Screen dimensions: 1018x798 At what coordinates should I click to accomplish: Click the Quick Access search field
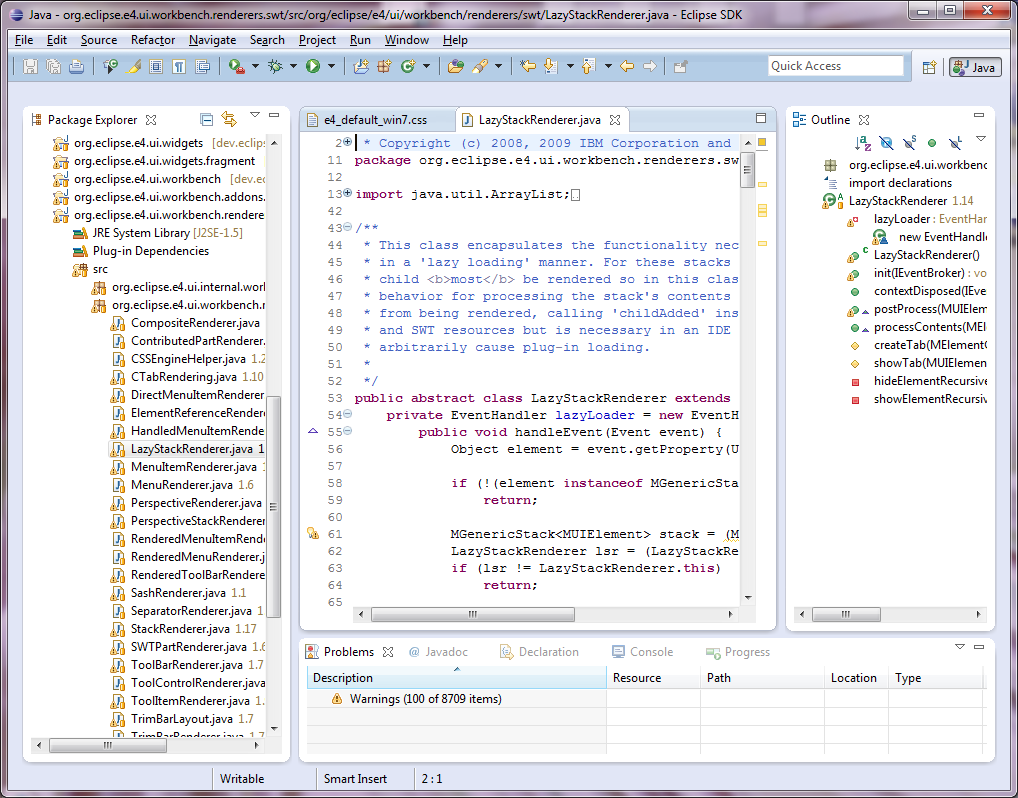[x=836, y=65]
